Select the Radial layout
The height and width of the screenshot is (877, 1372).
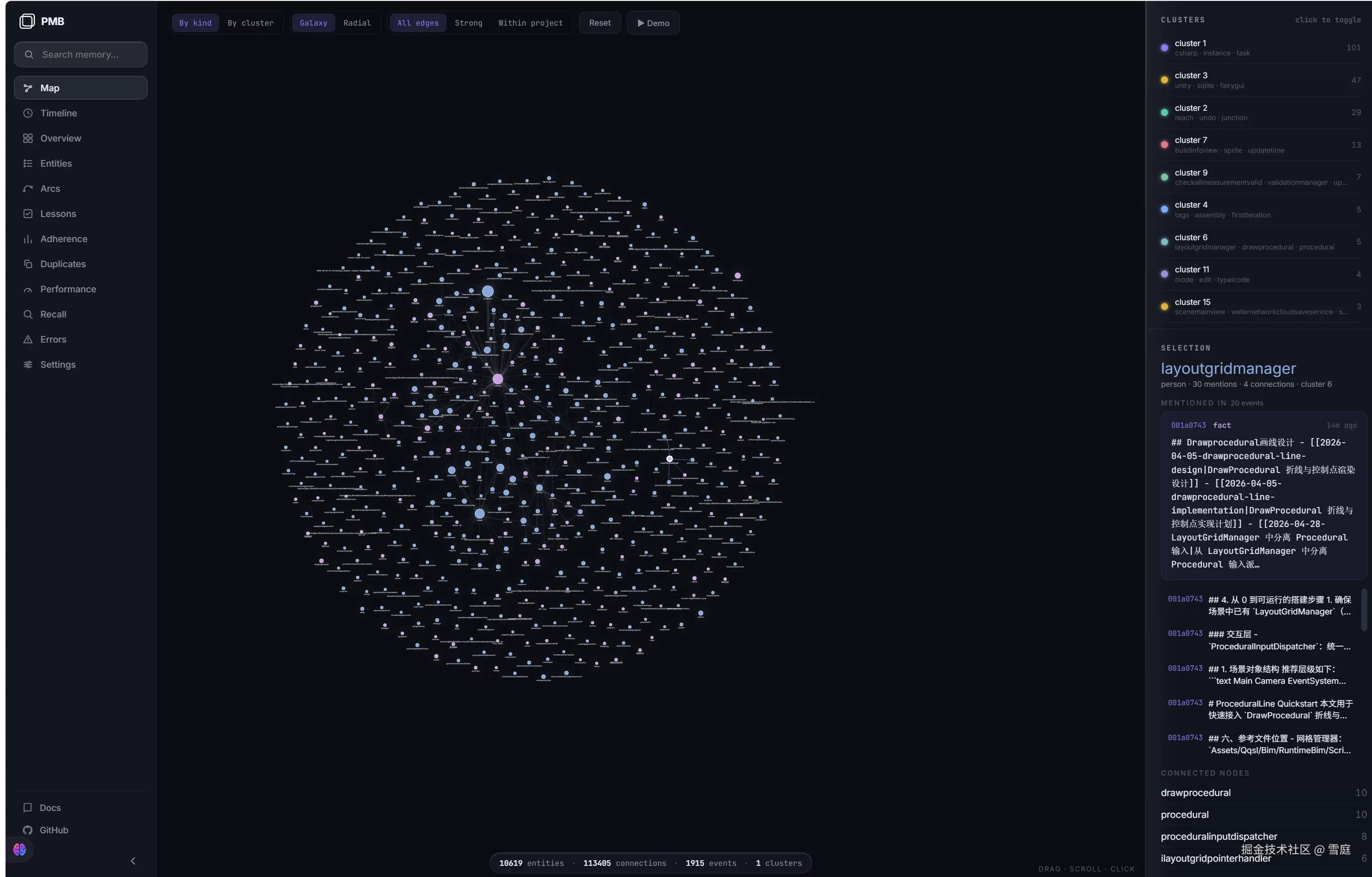click(357, 23)
